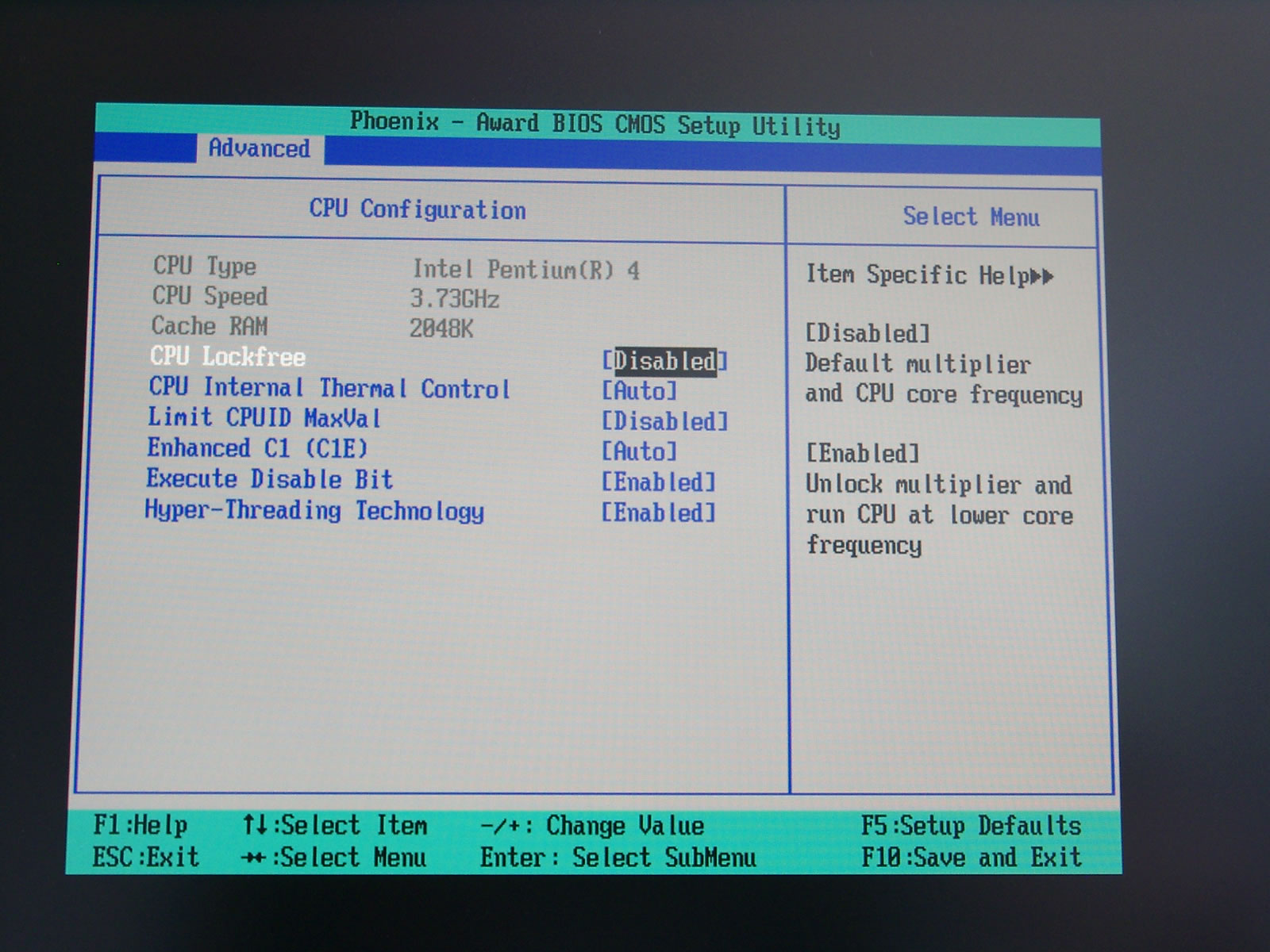Change the CPU Lockfree Disabled value
Viewport: 1270px width, 952px height.
click(664, 361)
